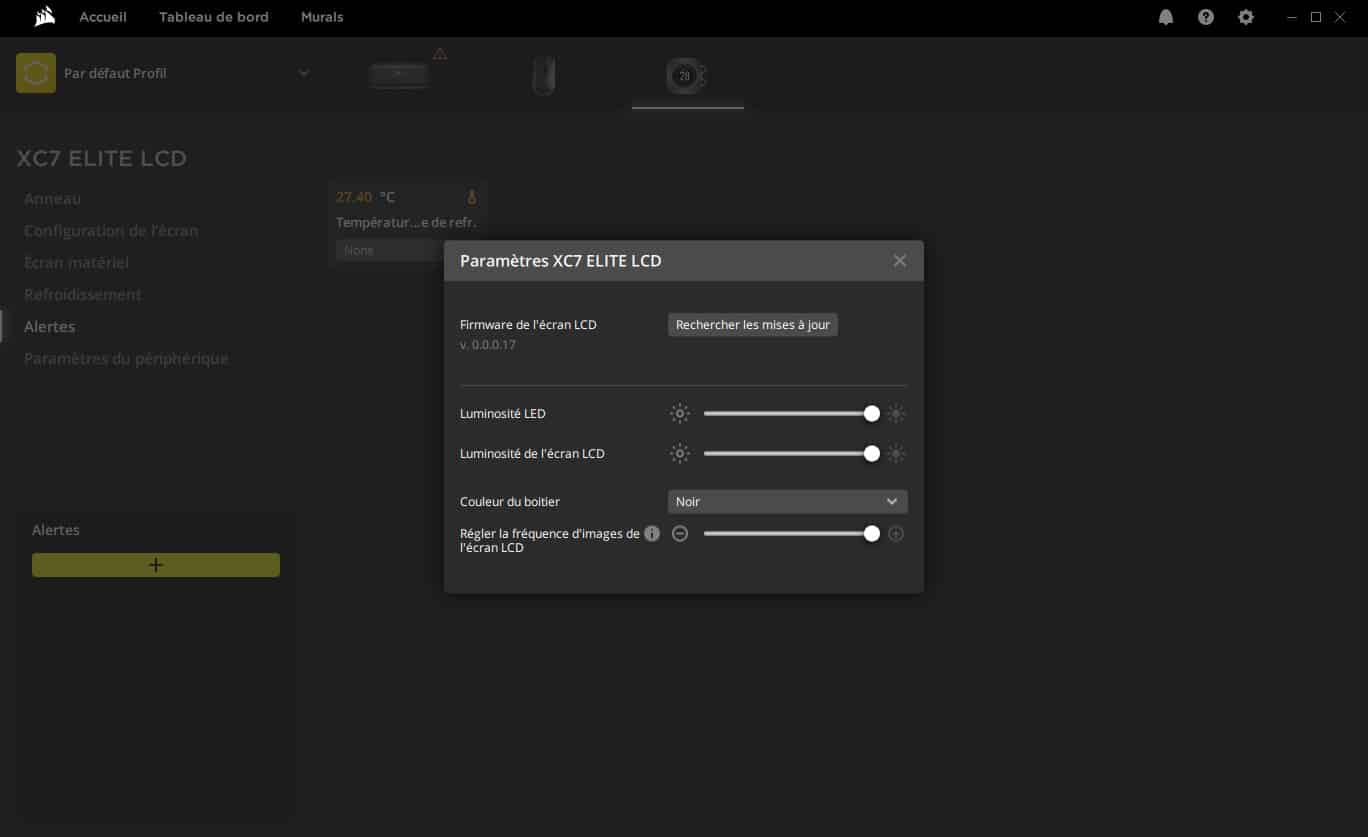The image size is (1368, 837).
Task: Open the notifications bell icon
Action: [x=1166, y=17]
